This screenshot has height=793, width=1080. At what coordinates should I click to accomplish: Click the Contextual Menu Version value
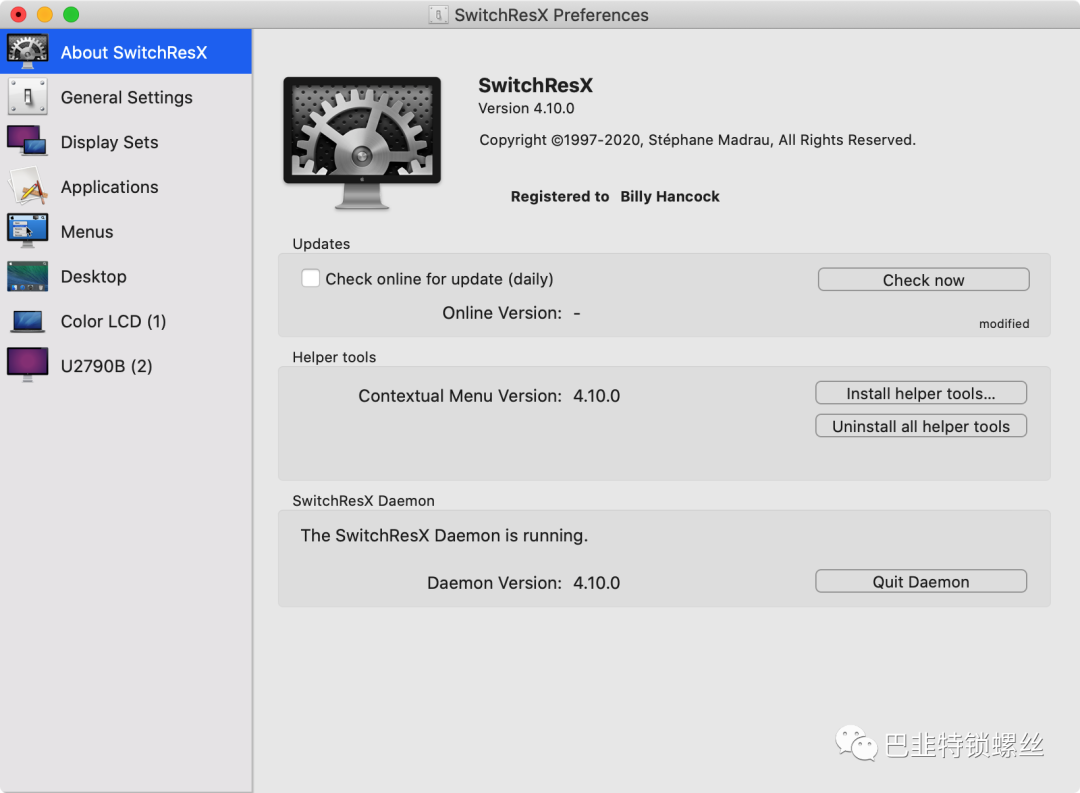596,396
